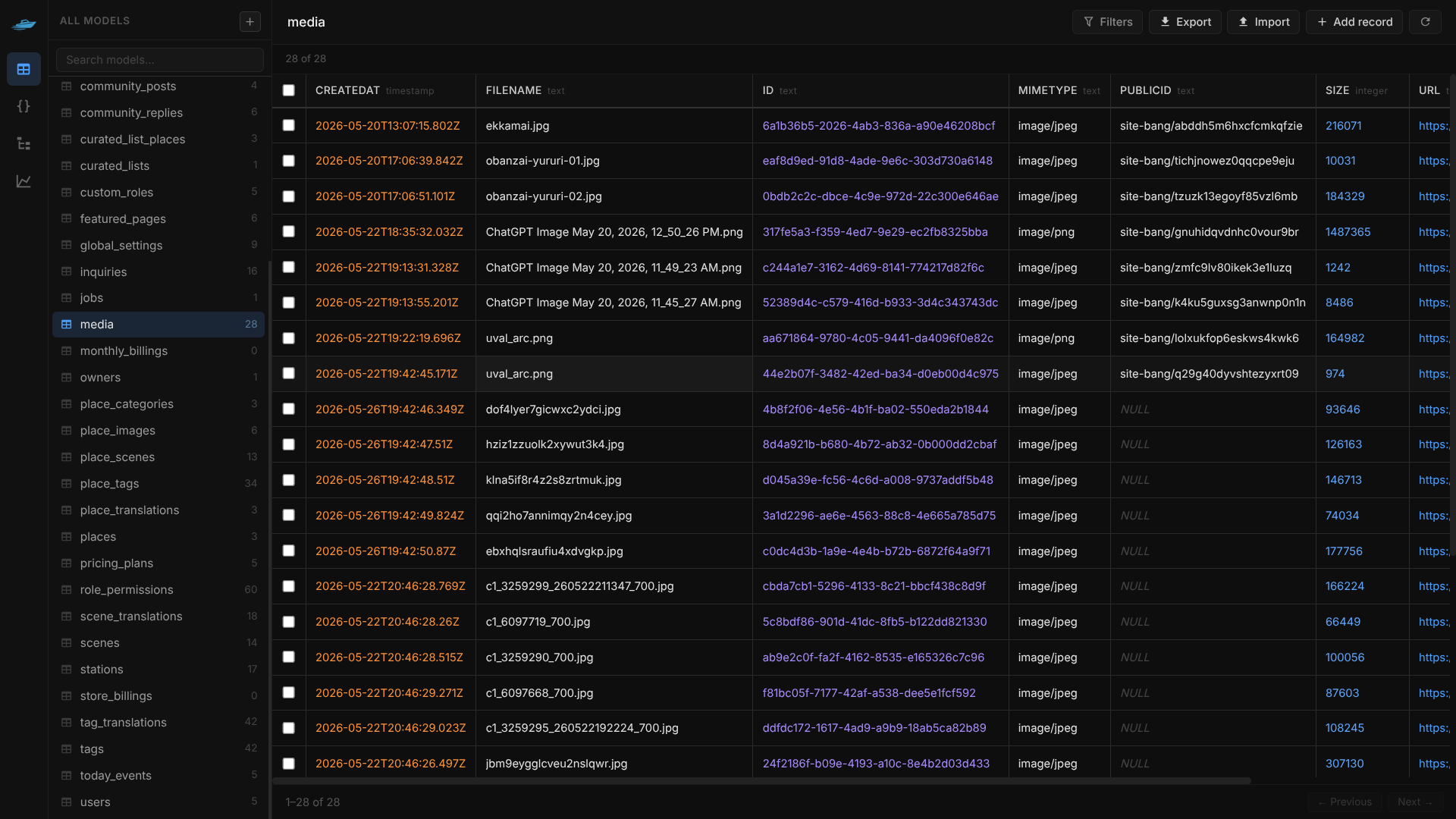The width and height of the screenshot is (1456, 819).
Task: Check the c1_6097719_700.jpg row checkbox
Action: [289, 622]
